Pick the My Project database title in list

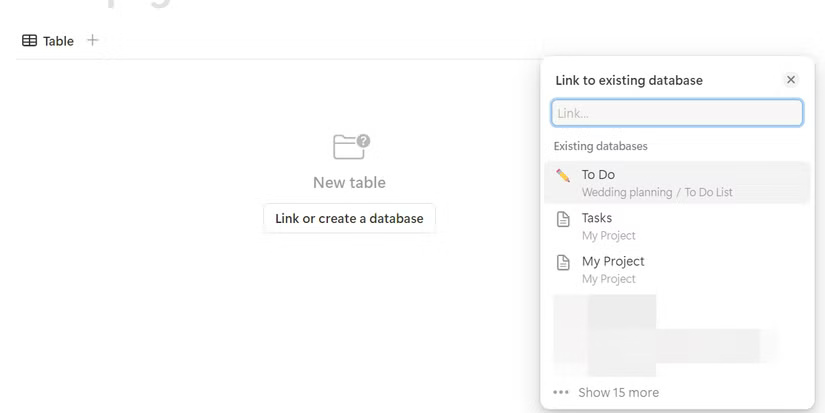(x=613, y=261)
